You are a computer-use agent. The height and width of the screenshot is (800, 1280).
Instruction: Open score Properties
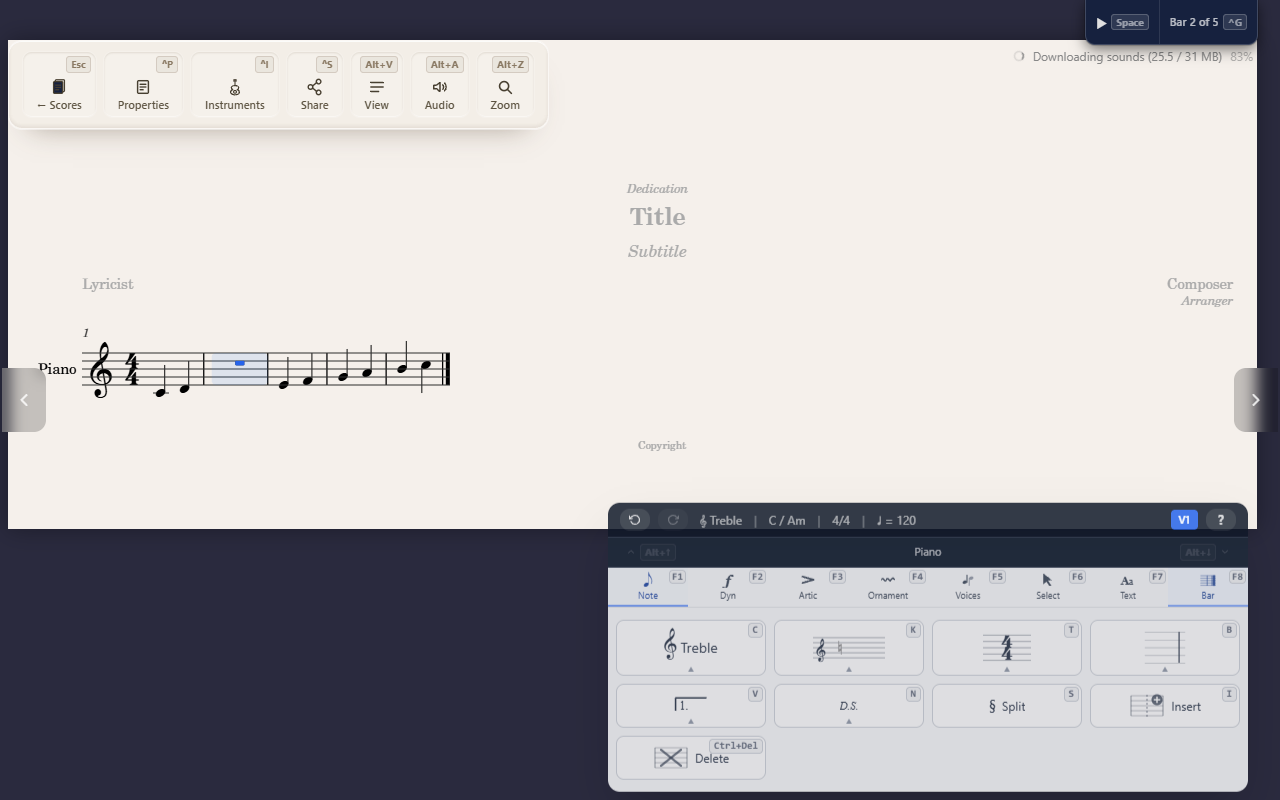143,86
